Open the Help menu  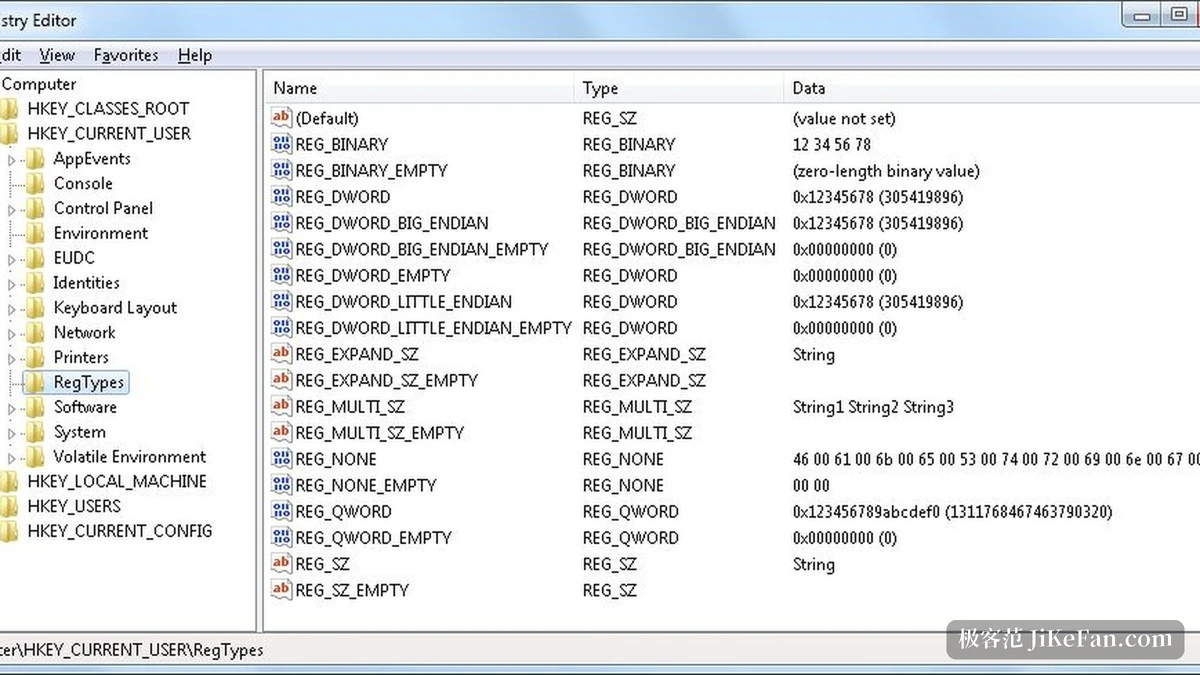coord(195,55)
